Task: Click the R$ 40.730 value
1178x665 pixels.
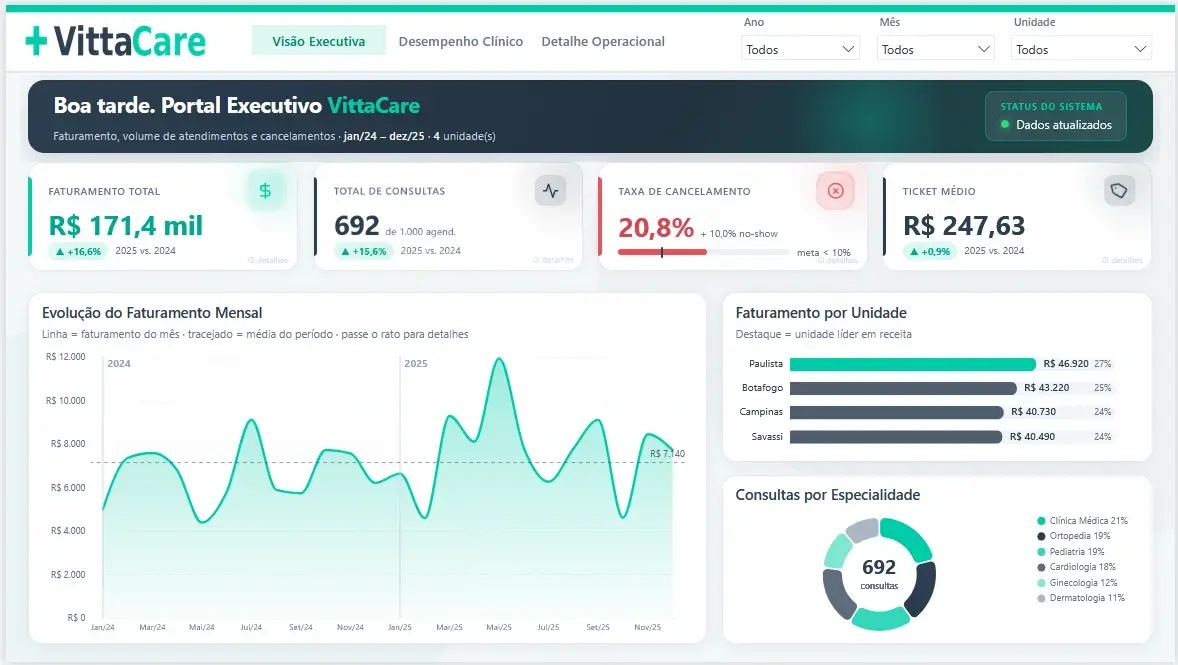Action: pyautogui.click(x=1033, y=412)
